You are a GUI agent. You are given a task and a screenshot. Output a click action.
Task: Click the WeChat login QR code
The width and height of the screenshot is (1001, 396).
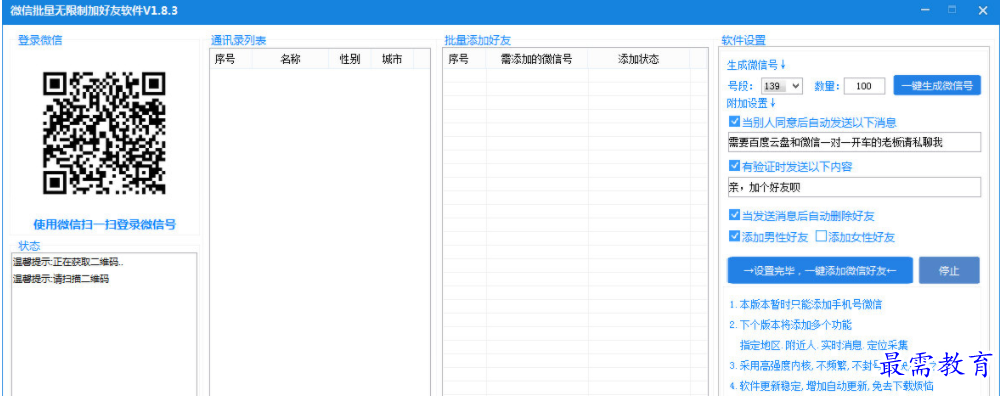pyautogui.click(x=104, y=133)
